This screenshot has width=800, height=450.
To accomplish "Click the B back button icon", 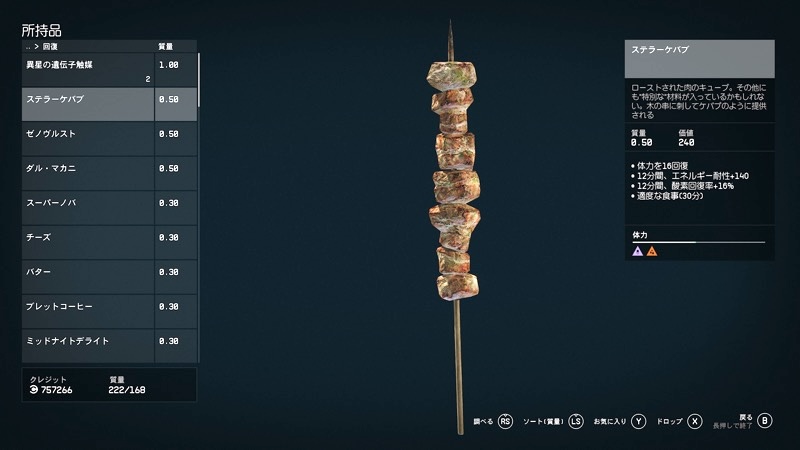I will click(x=764, y=420).
